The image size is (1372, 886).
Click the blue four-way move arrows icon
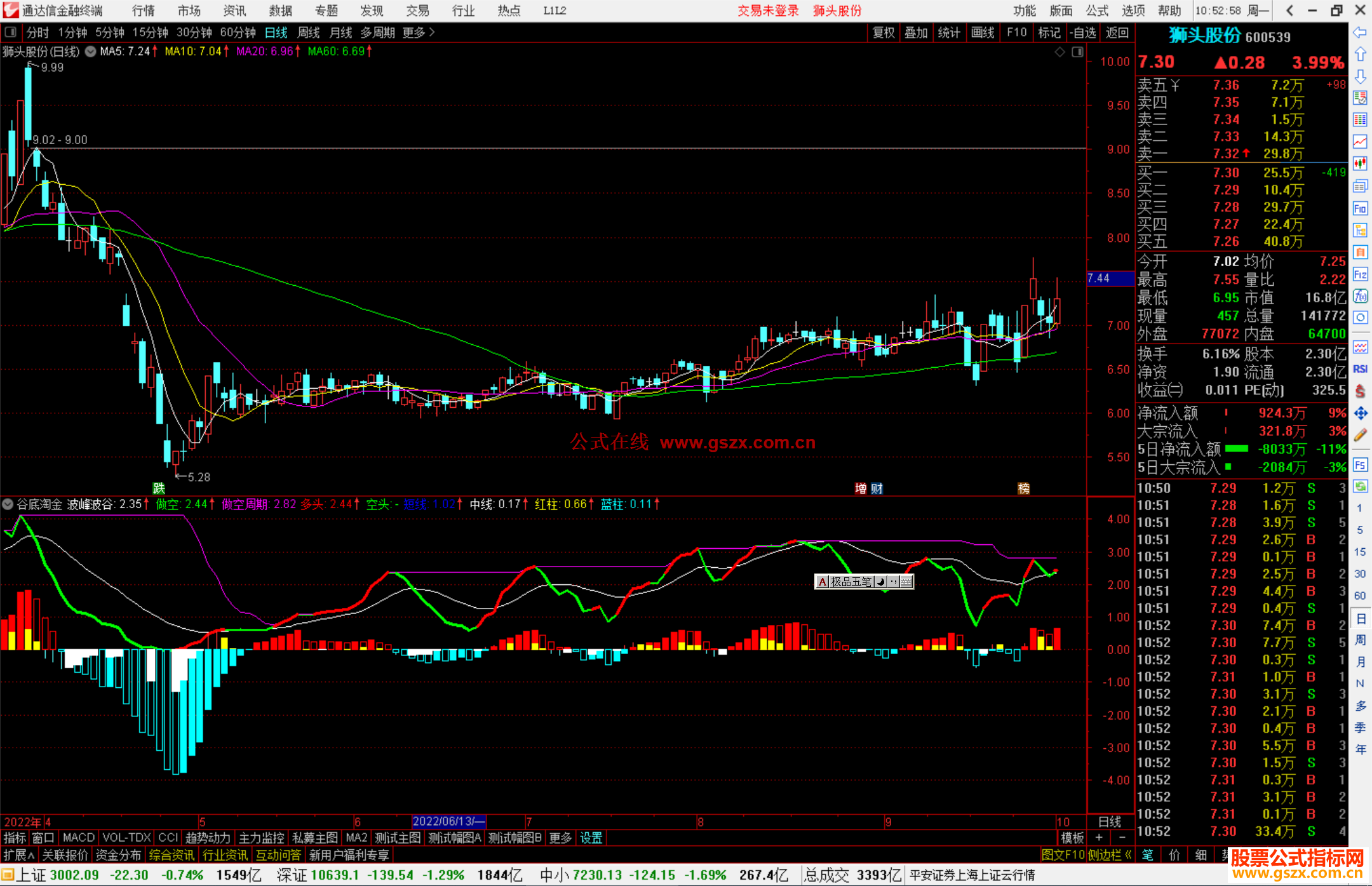[1360, 413]
